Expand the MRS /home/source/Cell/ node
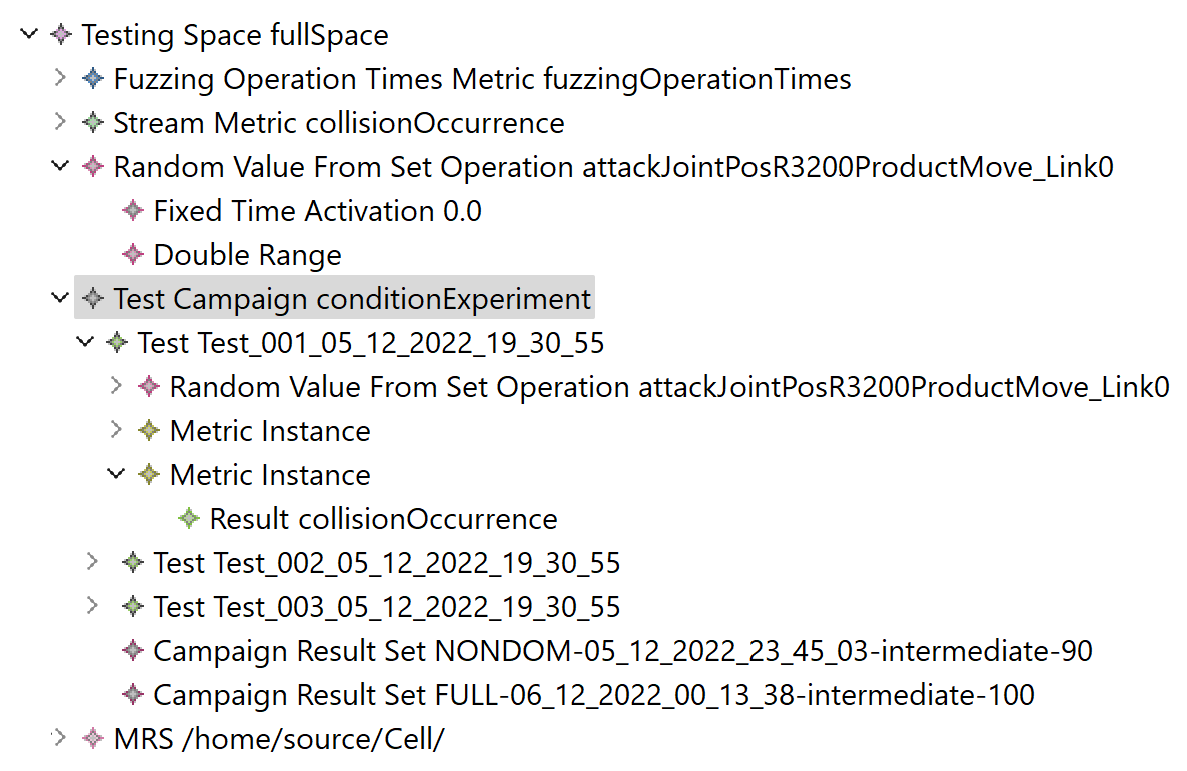Screen dimensions: 1187x771 (60, 738)
